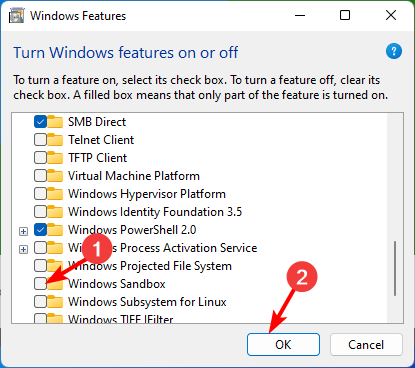
Task: Select the Windows Identity Foundation 3.5 item
Action: pyautogui.click(x=155, y=212)
